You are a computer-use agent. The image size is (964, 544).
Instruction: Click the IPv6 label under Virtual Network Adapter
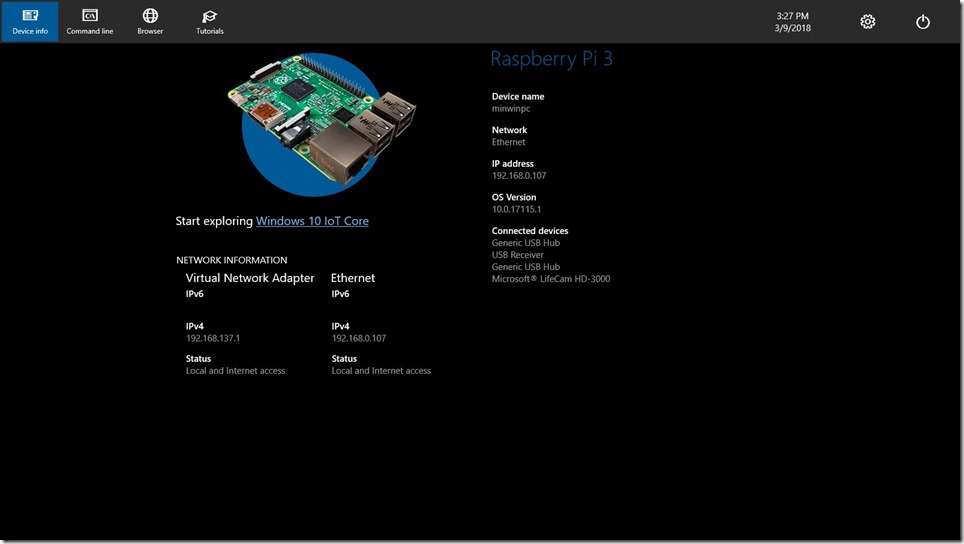pyautogui.click(x=194, y=294)
